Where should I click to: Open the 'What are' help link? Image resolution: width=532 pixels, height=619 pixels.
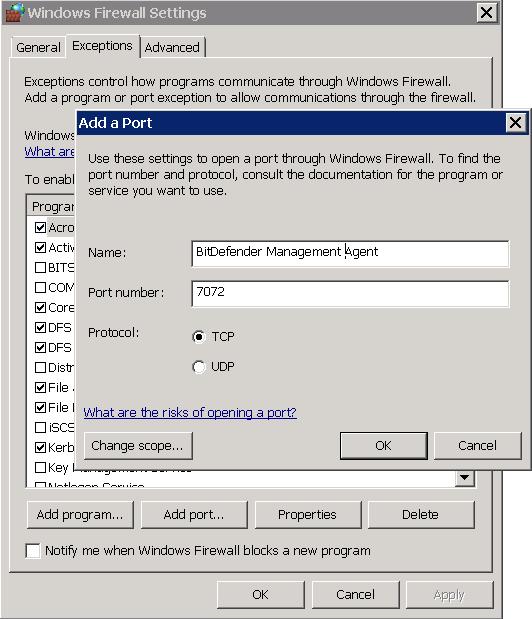(x=49, y=152)
